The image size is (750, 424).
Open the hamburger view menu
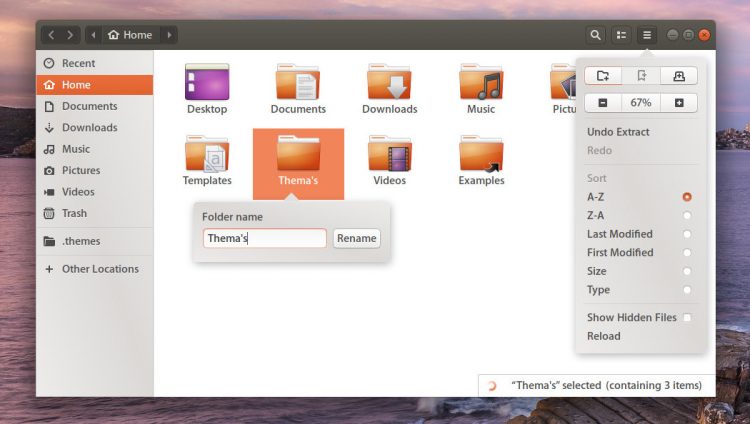[647, 35]
